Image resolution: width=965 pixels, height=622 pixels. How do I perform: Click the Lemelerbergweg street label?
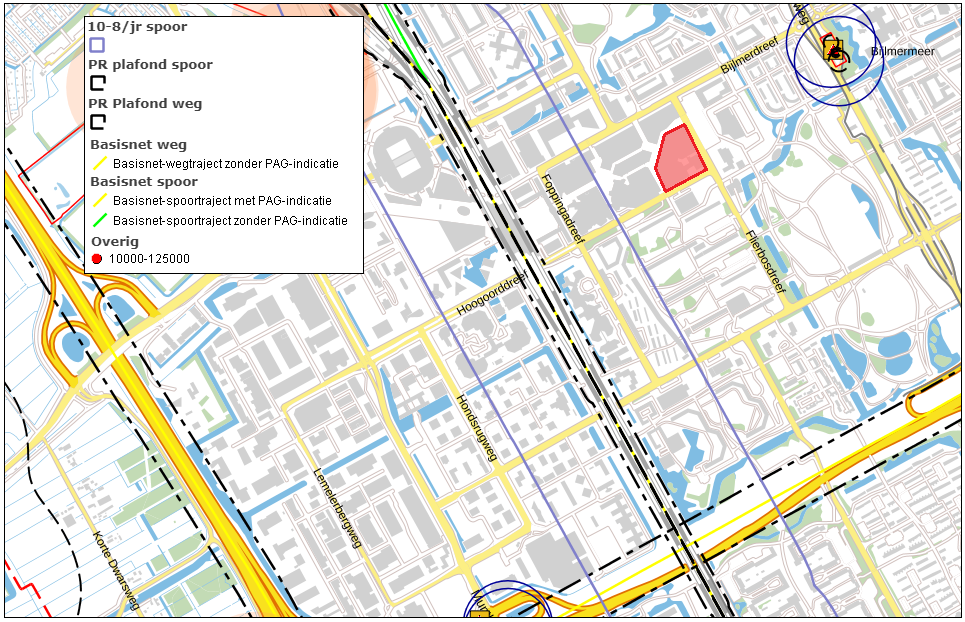[335, 507]
